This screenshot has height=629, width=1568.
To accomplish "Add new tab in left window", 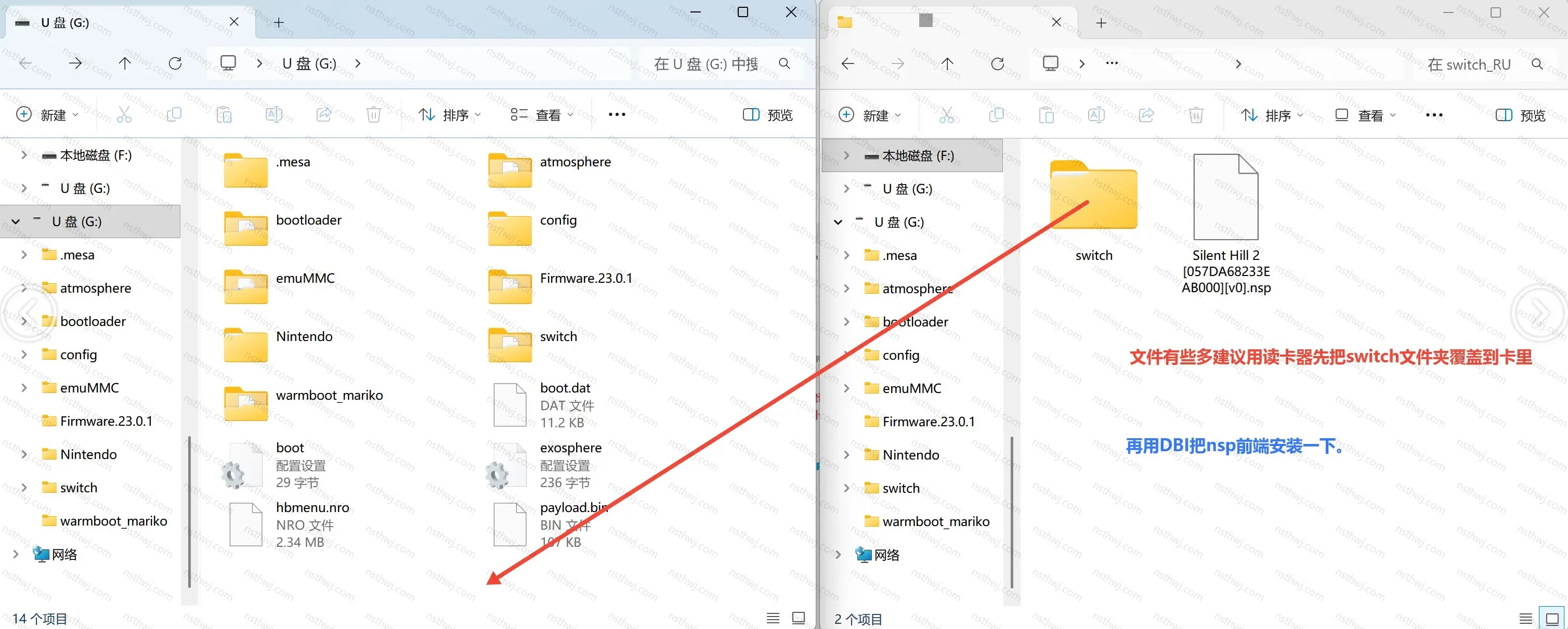I will [279, 22].
